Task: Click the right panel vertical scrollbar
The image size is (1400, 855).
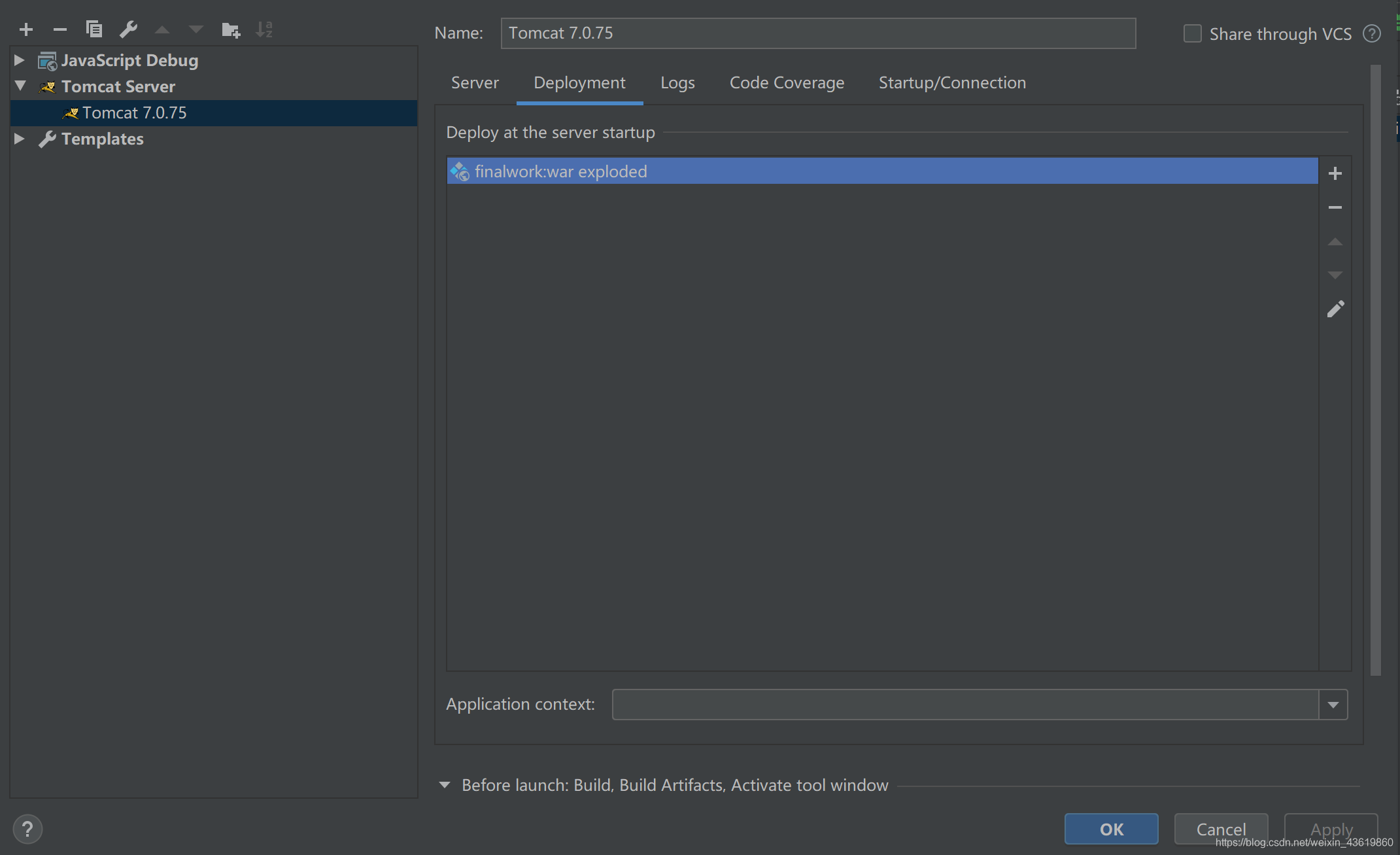Action: click(1376, 370)
